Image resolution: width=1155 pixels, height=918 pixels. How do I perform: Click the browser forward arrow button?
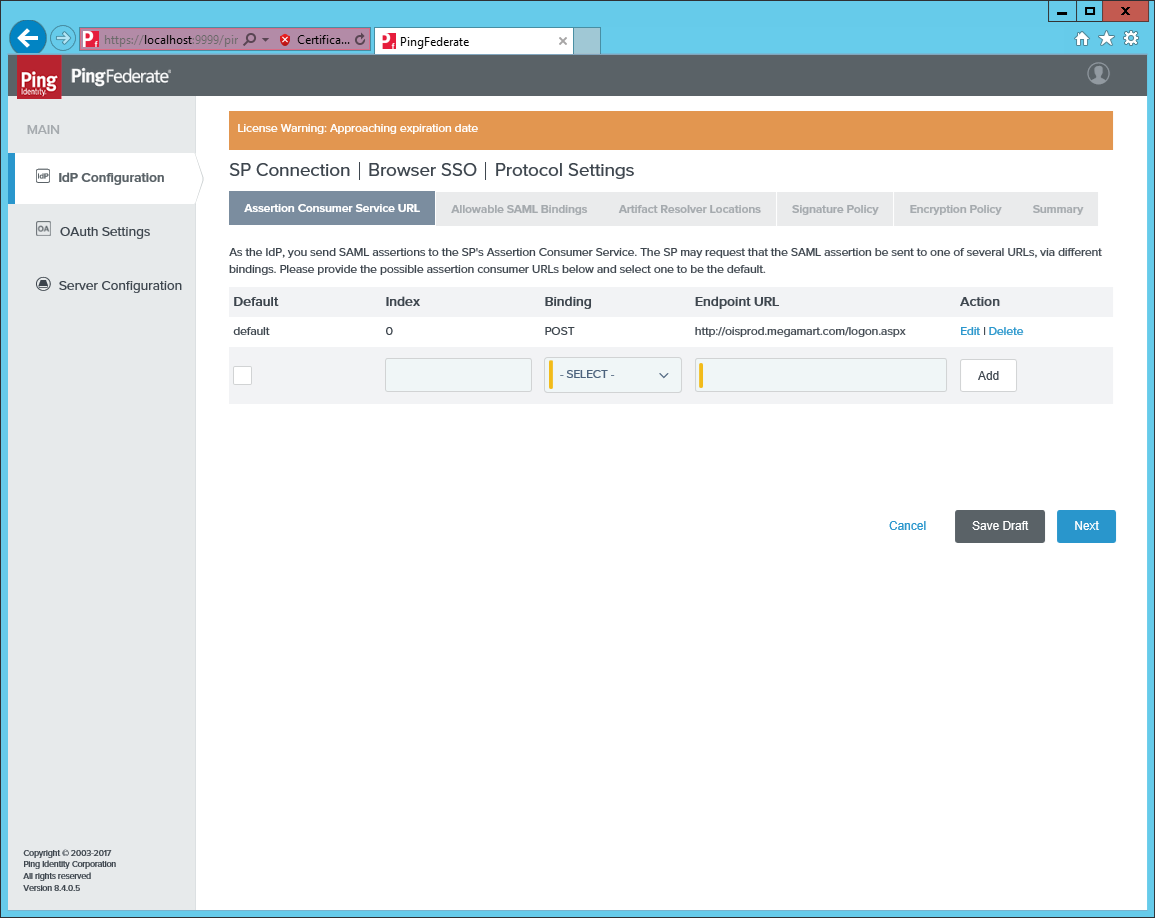point(63,38)
